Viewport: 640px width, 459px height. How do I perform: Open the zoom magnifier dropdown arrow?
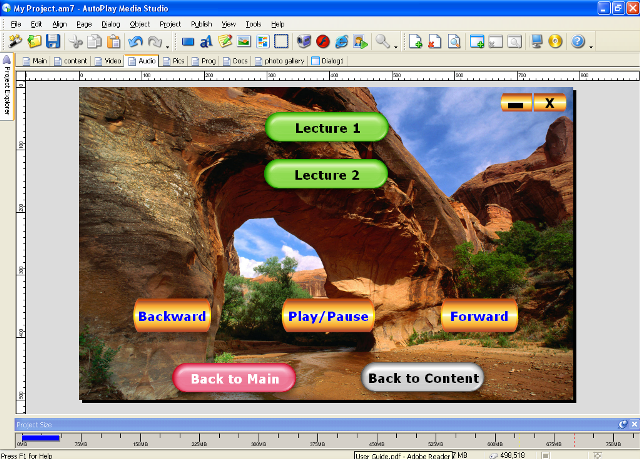point(395,43)
